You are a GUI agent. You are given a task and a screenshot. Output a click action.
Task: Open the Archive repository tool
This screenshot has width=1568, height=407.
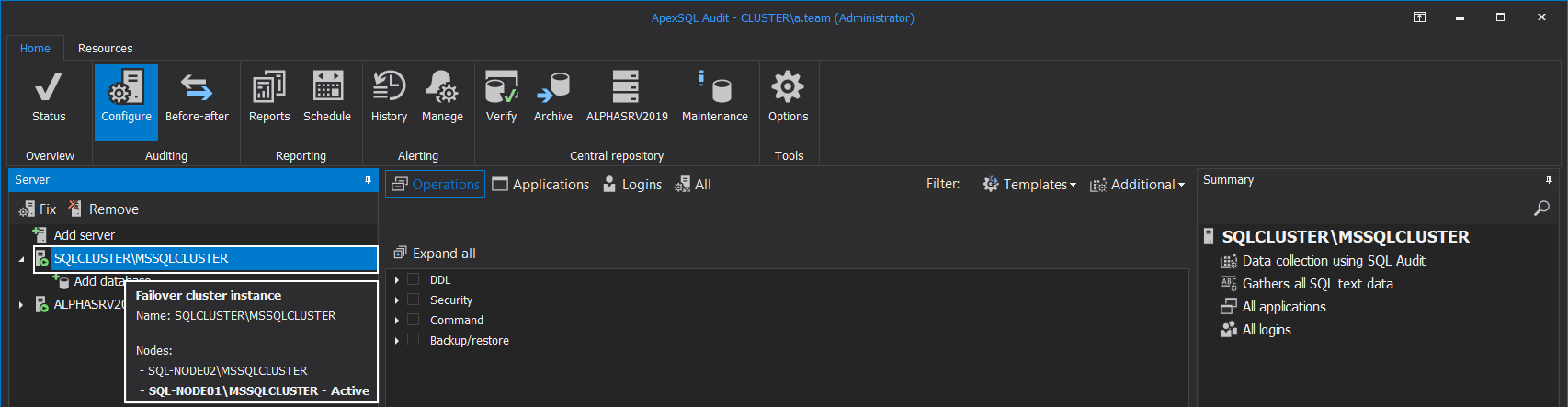(x=553, y=97)
